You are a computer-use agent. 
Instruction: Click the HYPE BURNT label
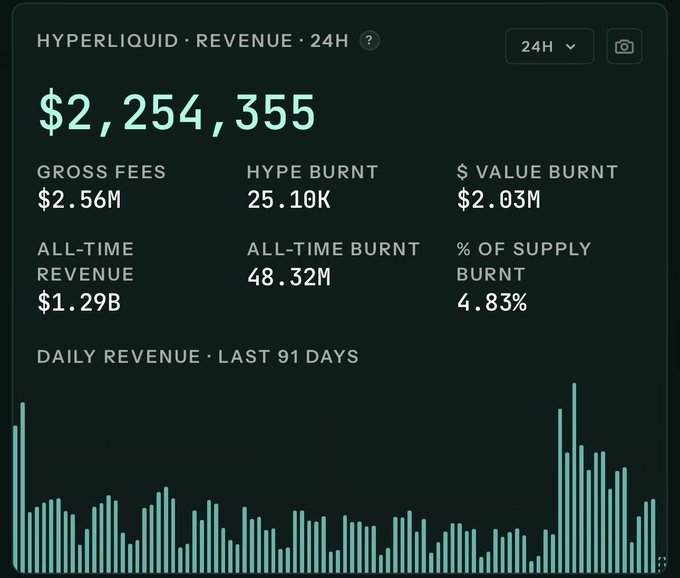(x=312, y=172)
